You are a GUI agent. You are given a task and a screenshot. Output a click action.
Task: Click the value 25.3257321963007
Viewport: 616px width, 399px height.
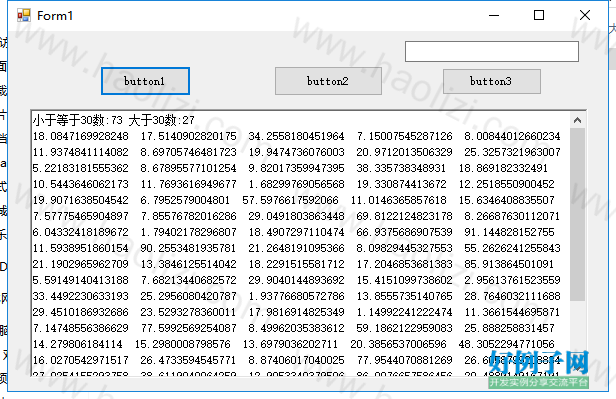point(512,152)
